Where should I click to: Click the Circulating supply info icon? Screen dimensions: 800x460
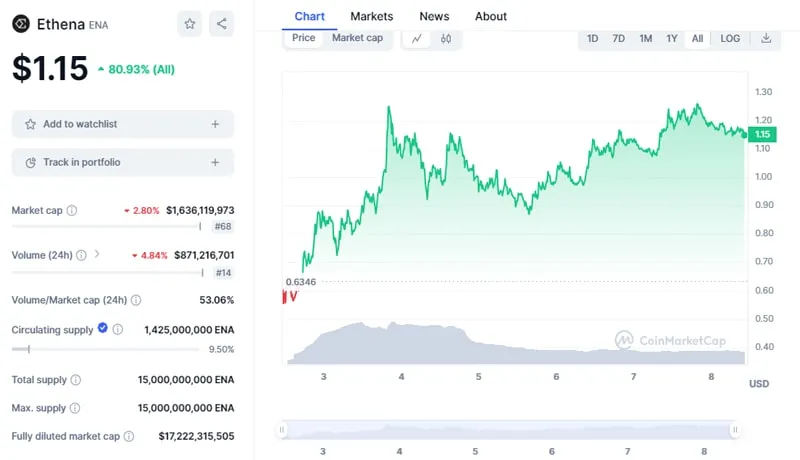tap(117, 329)
